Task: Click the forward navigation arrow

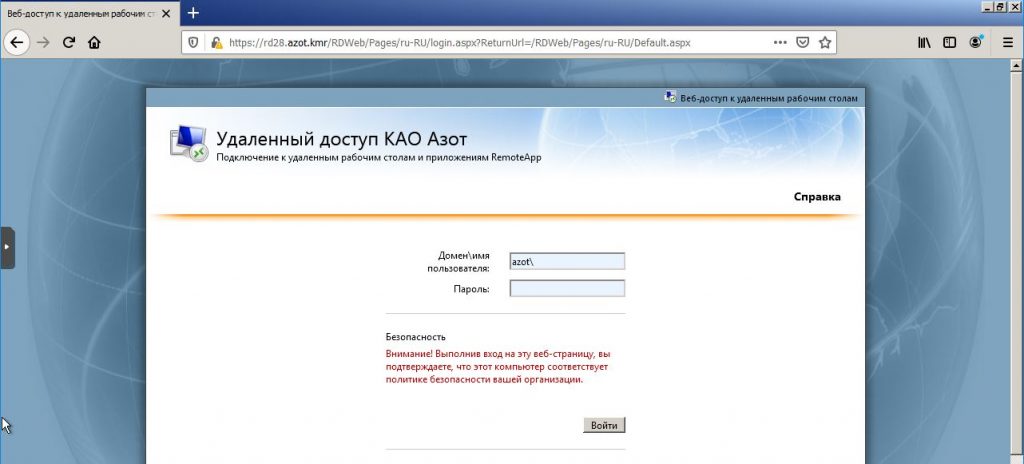Action: pos(43,42)
